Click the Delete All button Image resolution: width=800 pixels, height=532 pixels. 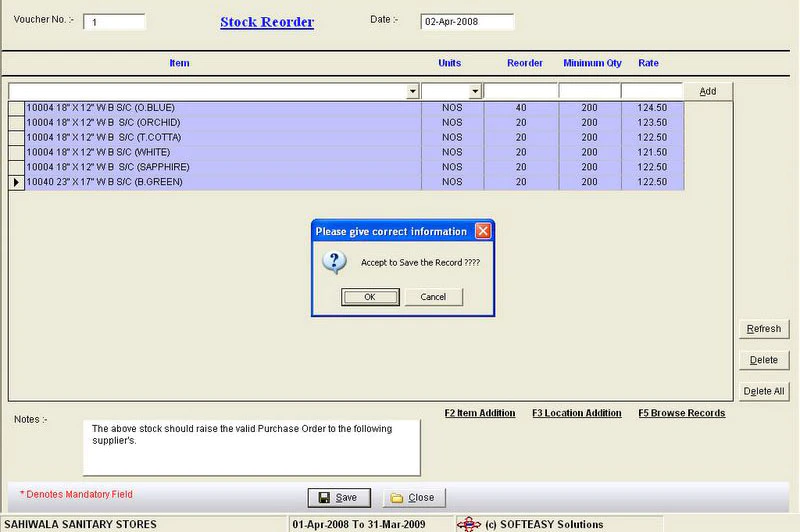(764, 391)
